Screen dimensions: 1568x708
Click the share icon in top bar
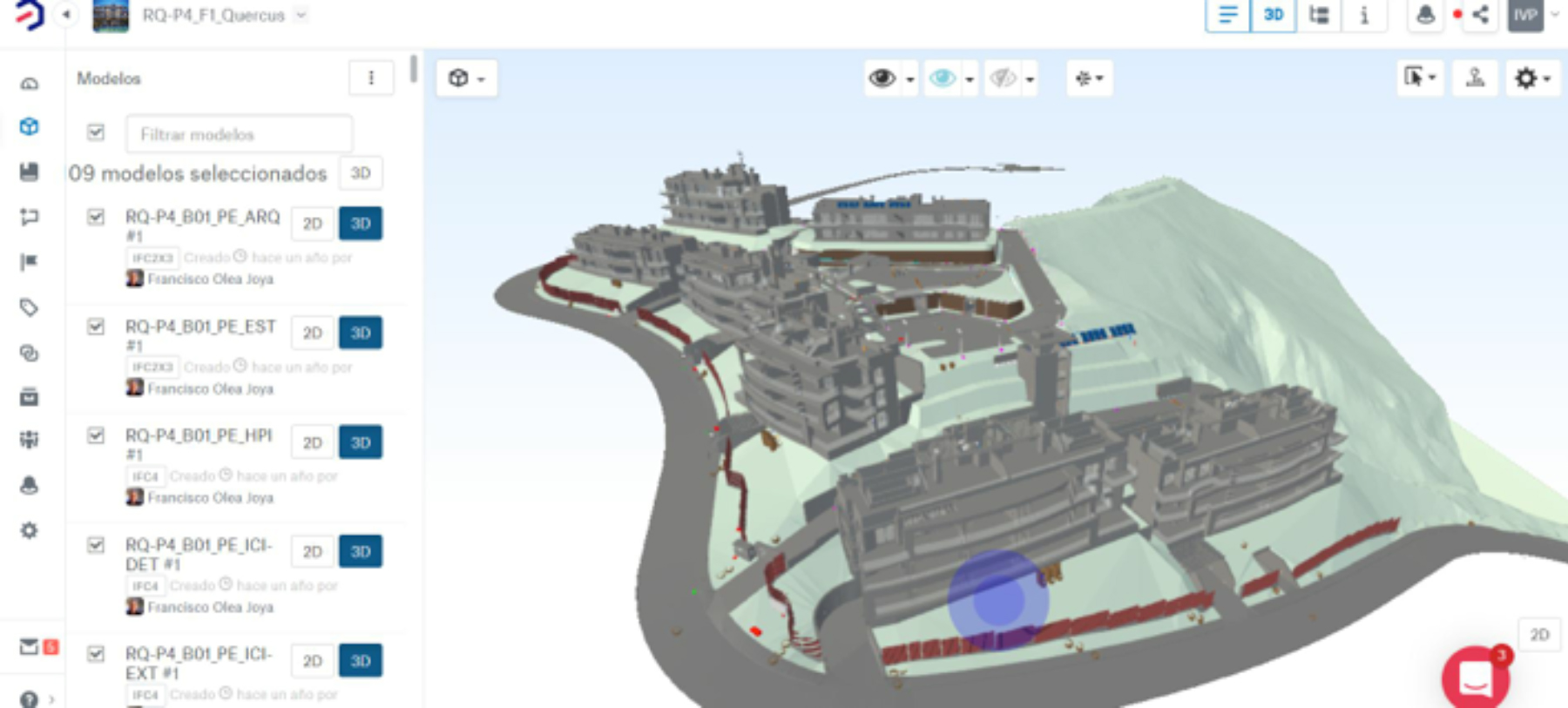[1480, 15]
